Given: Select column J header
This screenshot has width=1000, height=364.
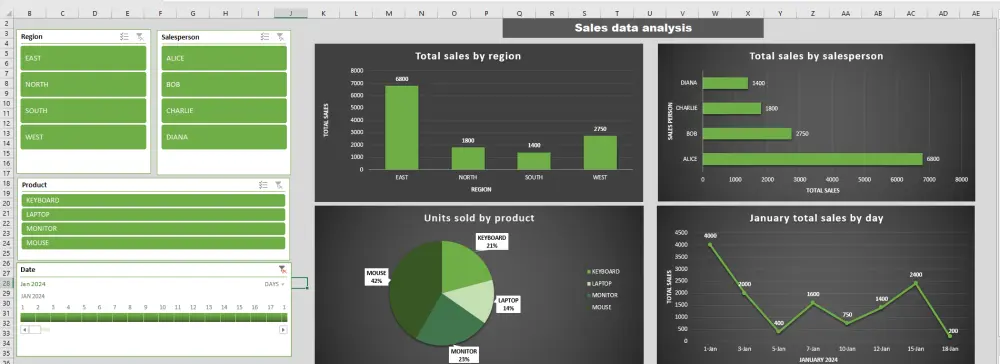Looking at the screenshot, I should [291, 13].
